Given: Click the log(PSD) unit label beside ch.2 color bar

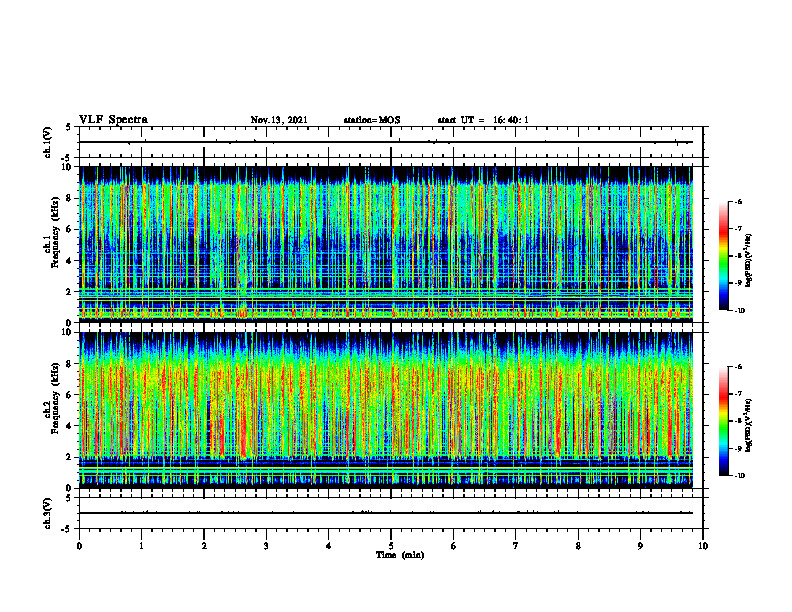Looking at the screenshot, I should click(x=749, y=425).
